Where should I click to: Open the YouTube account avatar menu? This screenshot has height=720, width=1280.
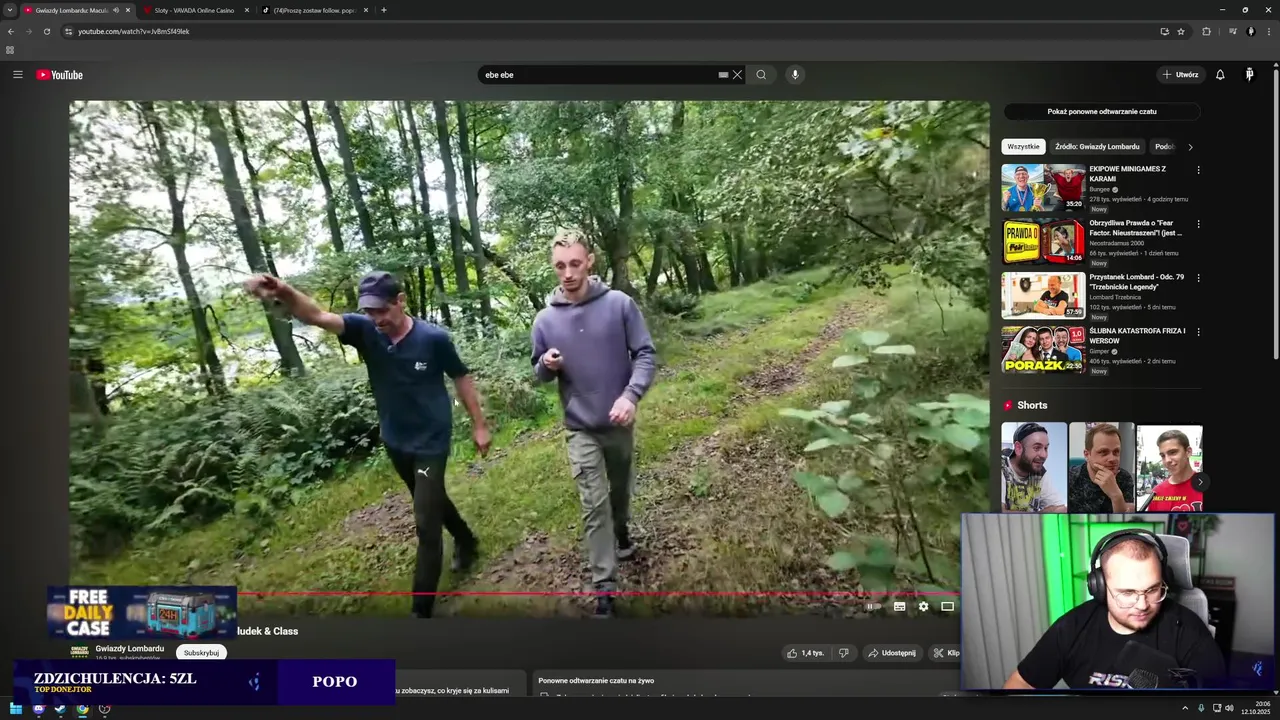(1249, 75)
